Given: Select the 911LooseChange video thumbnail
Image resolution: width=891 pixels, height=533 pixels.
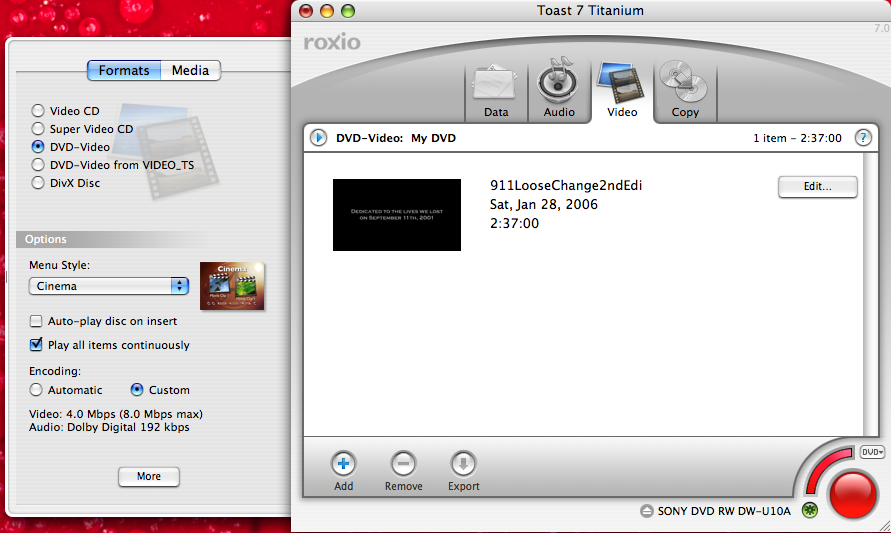Looking at the screenshot, I should tap(397, 215).
